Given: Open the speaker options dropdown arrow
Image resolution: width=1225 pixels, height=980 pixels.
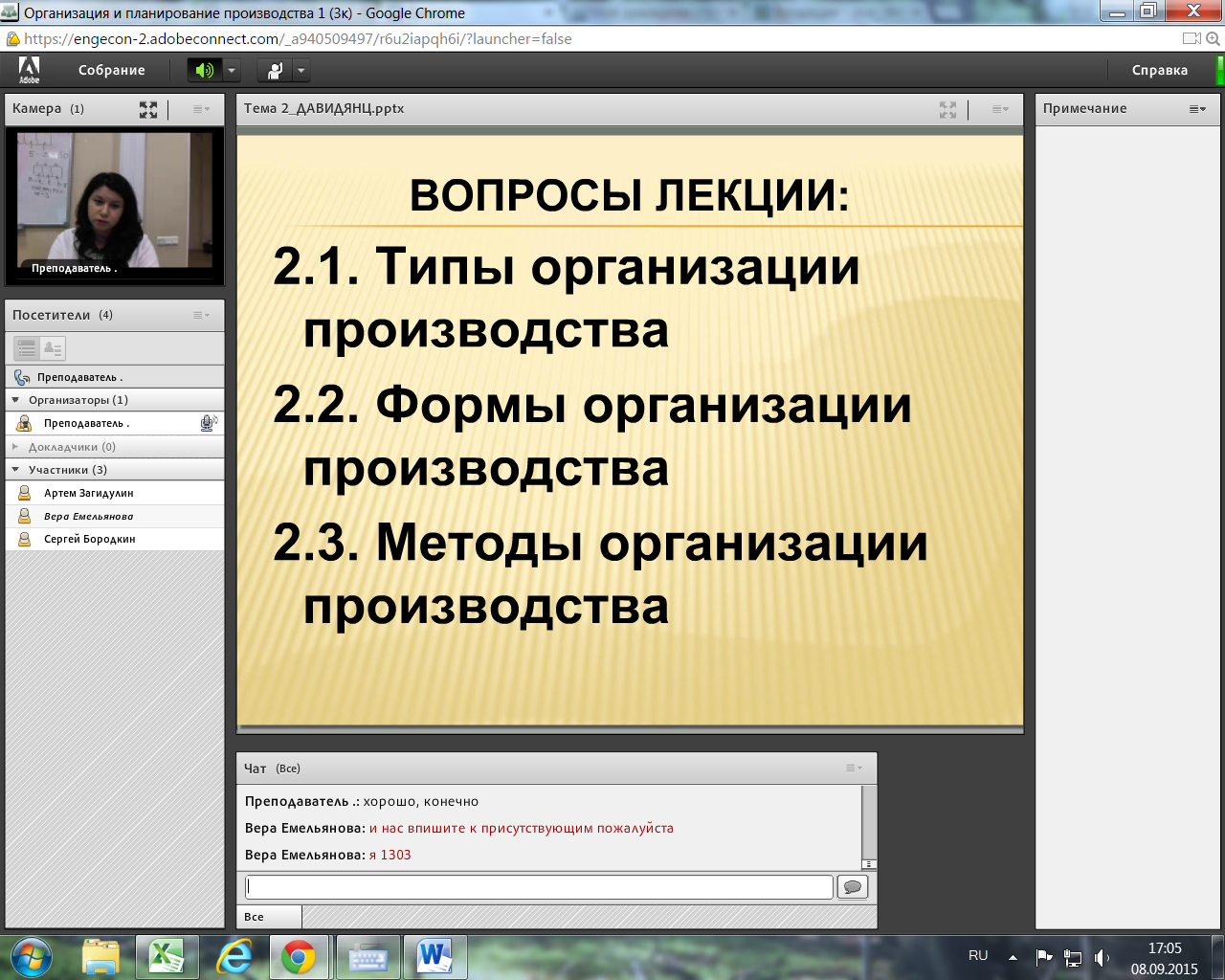Looking at the screenshot, I should tap(231, 70).
